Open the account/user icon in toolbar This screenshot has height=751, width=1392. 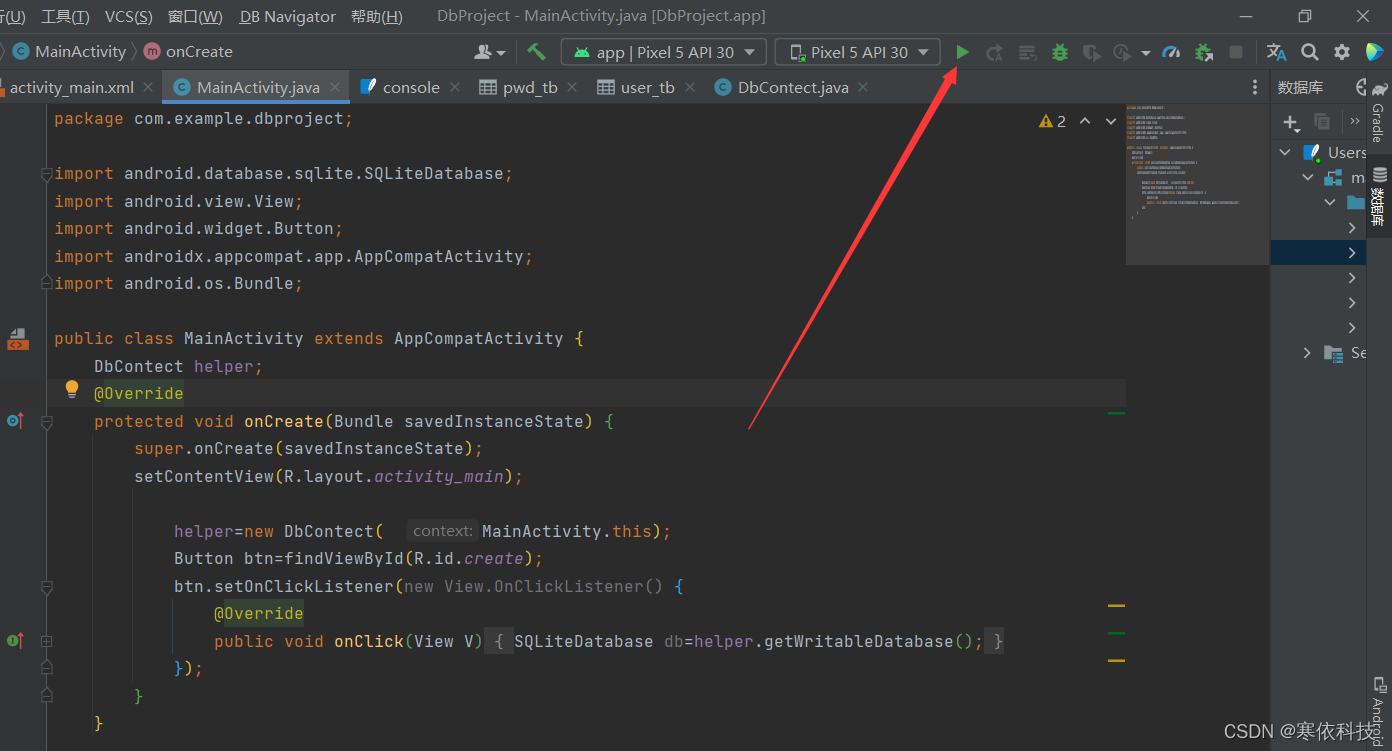point(490,52)
